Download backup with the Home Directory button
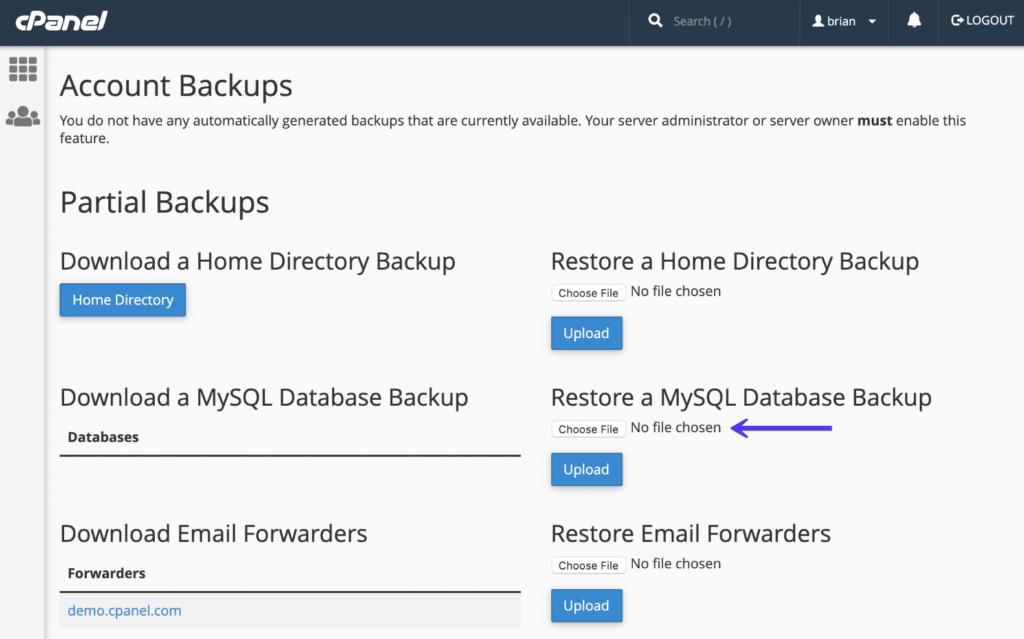This screenshot has height=639, width=1024. [x=122, y=299]
